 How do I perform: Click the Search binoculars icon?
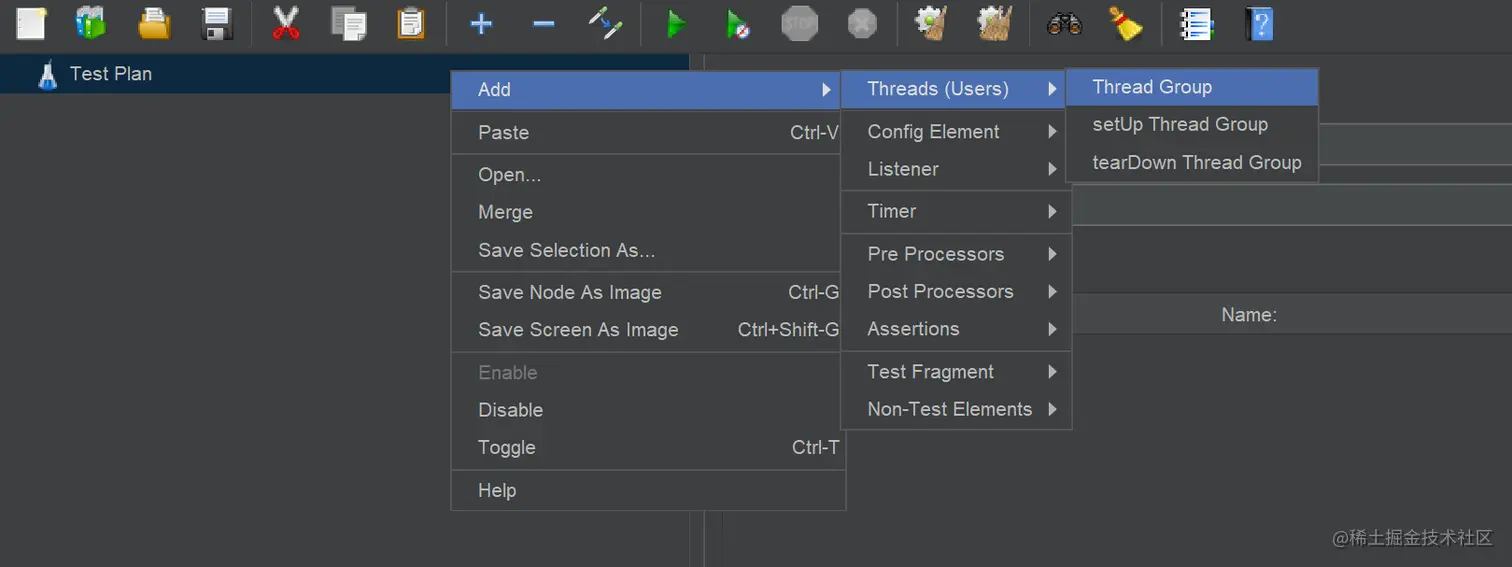click(x=1064, y=23)
